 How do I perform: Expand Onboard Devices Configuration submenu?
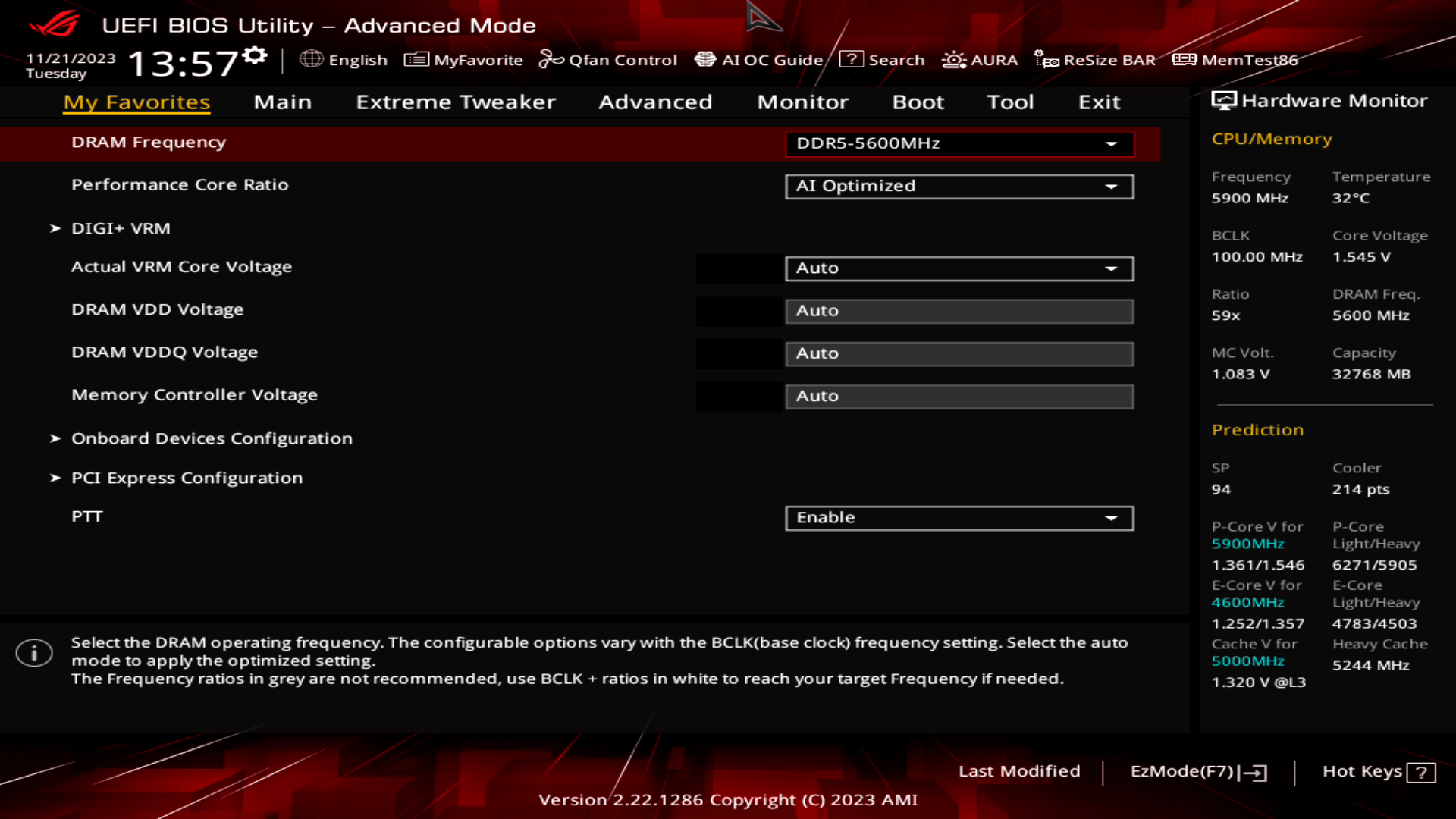point(212,438)
